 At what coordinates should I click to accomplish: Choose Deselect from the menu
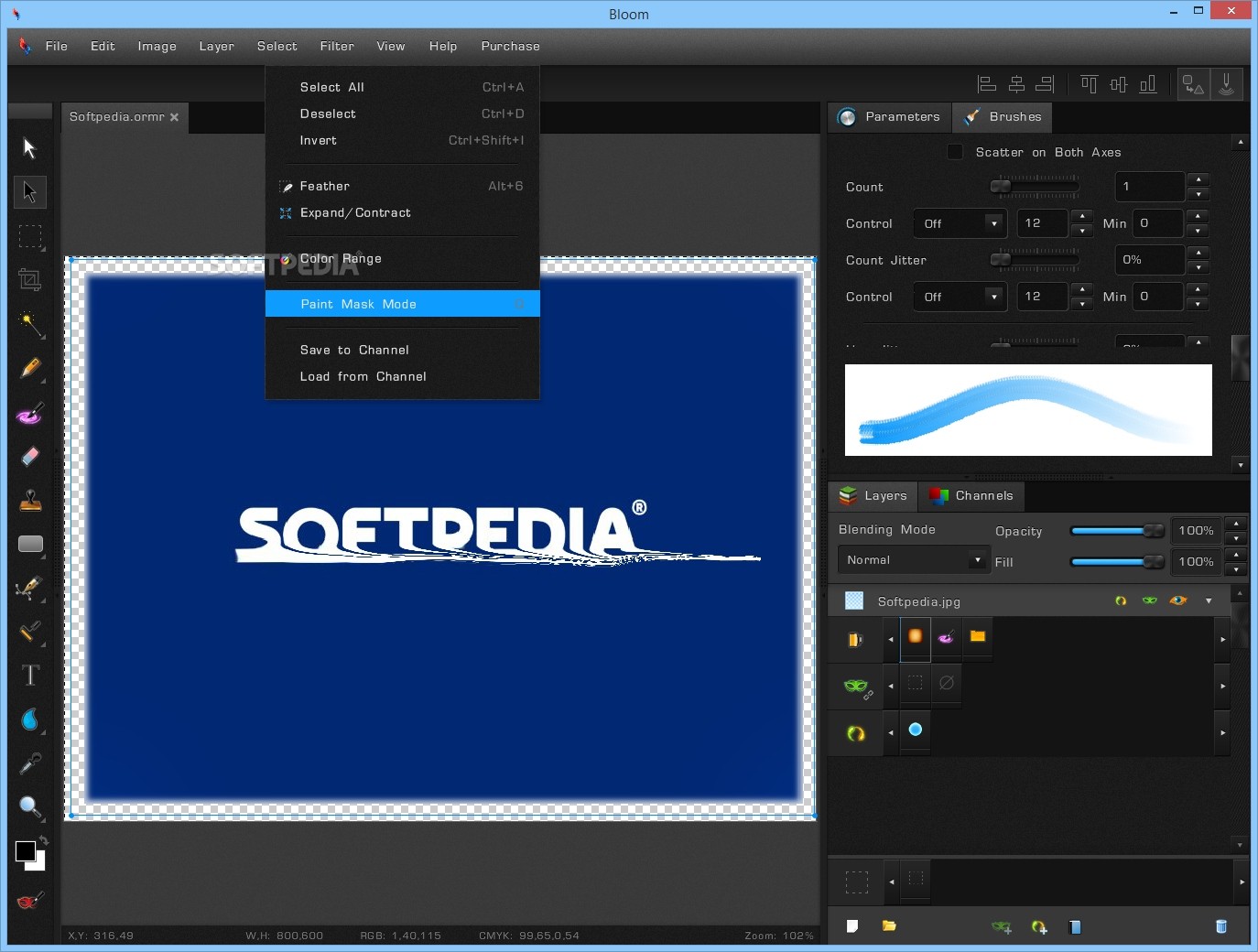point(403,114)
